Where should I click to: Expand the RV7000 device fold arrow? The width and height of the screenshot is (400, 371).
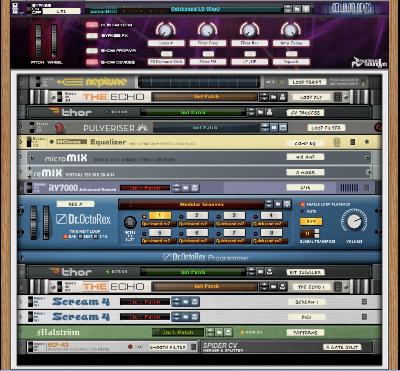pos(21,187)
